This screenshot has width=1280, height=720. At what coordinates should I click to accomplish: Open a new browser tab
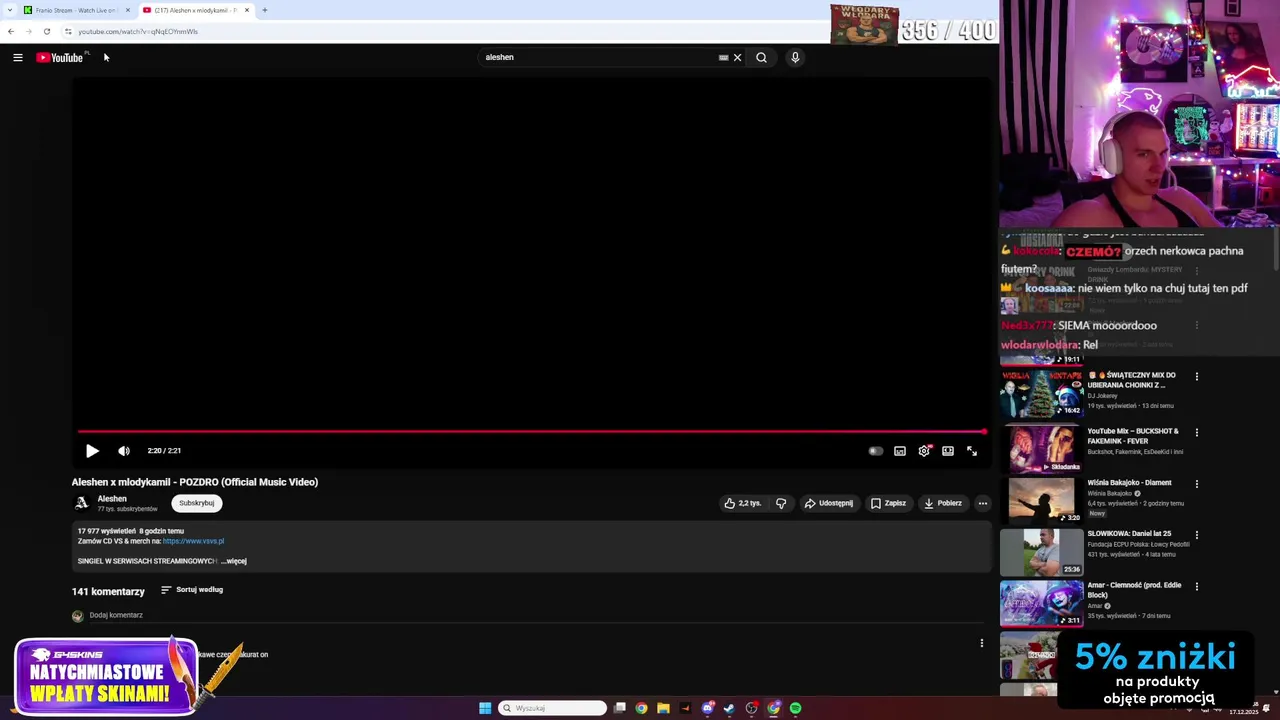click(265, 10)
